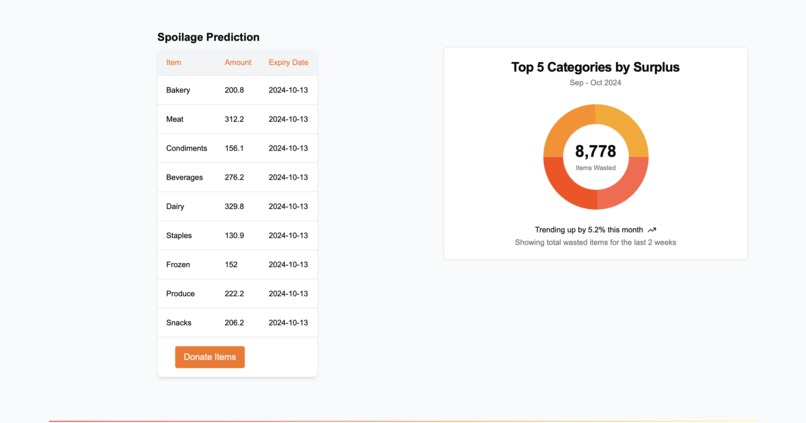Select the Expiry Date column header
The width and height of the screenshot is (806, 423).
(x=288, y=62)
